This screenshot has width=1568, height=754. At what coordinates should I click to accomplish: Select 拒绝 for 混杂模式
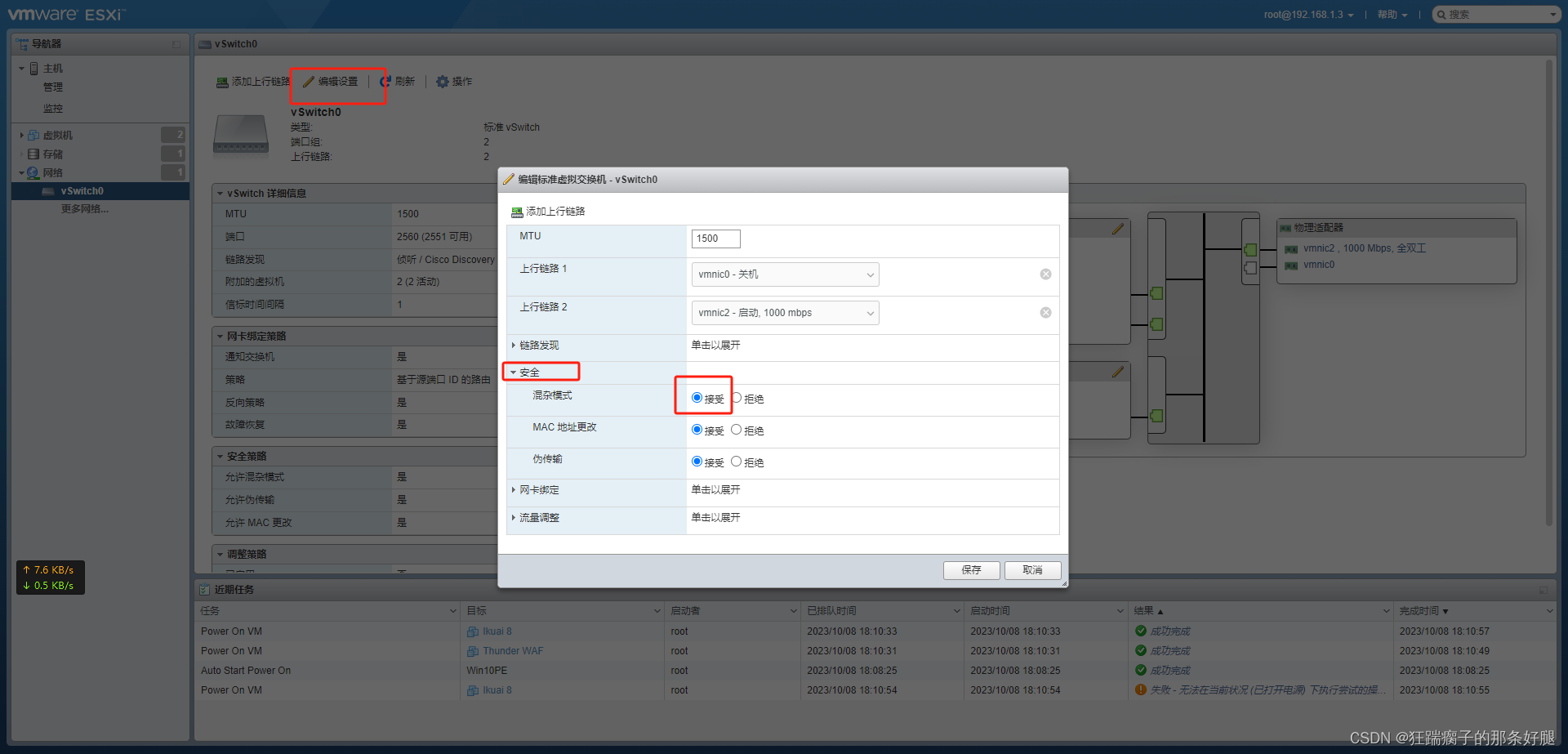pyautogui.click(x=736, y=398)
